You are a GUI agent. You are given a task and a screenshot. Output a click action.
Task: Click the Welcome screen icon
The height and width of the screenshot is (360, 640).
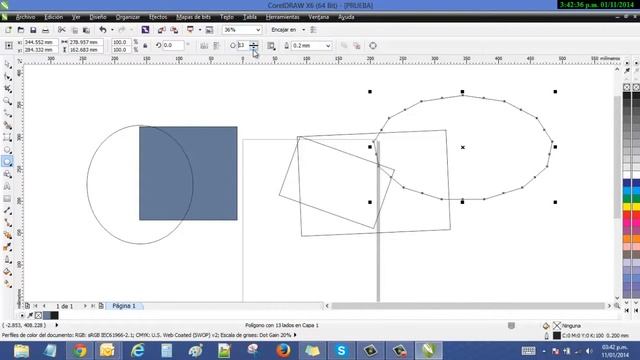(209, 30)
